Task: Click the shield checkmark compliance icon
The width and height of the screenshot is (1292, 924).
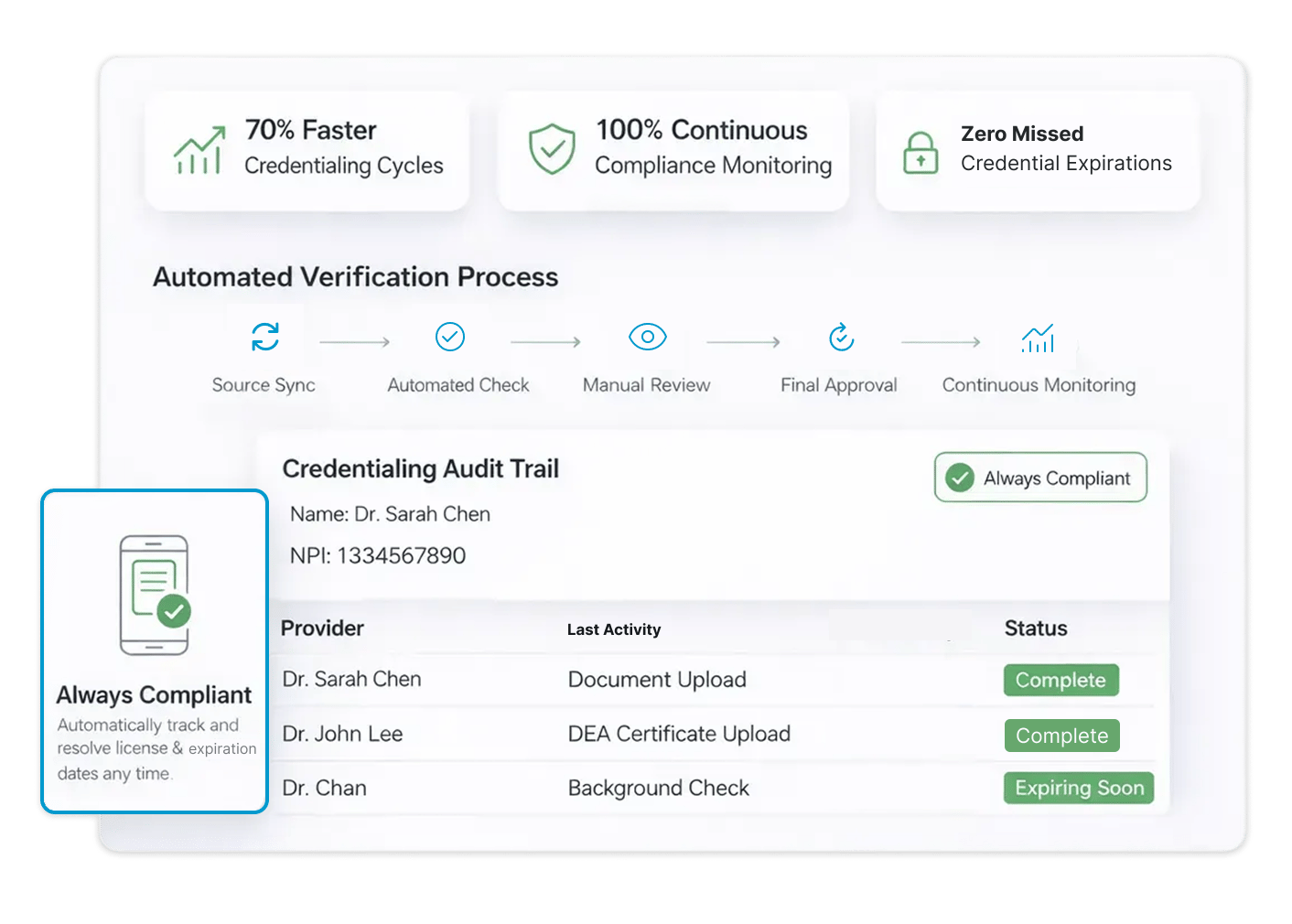Action: (552, 149)
